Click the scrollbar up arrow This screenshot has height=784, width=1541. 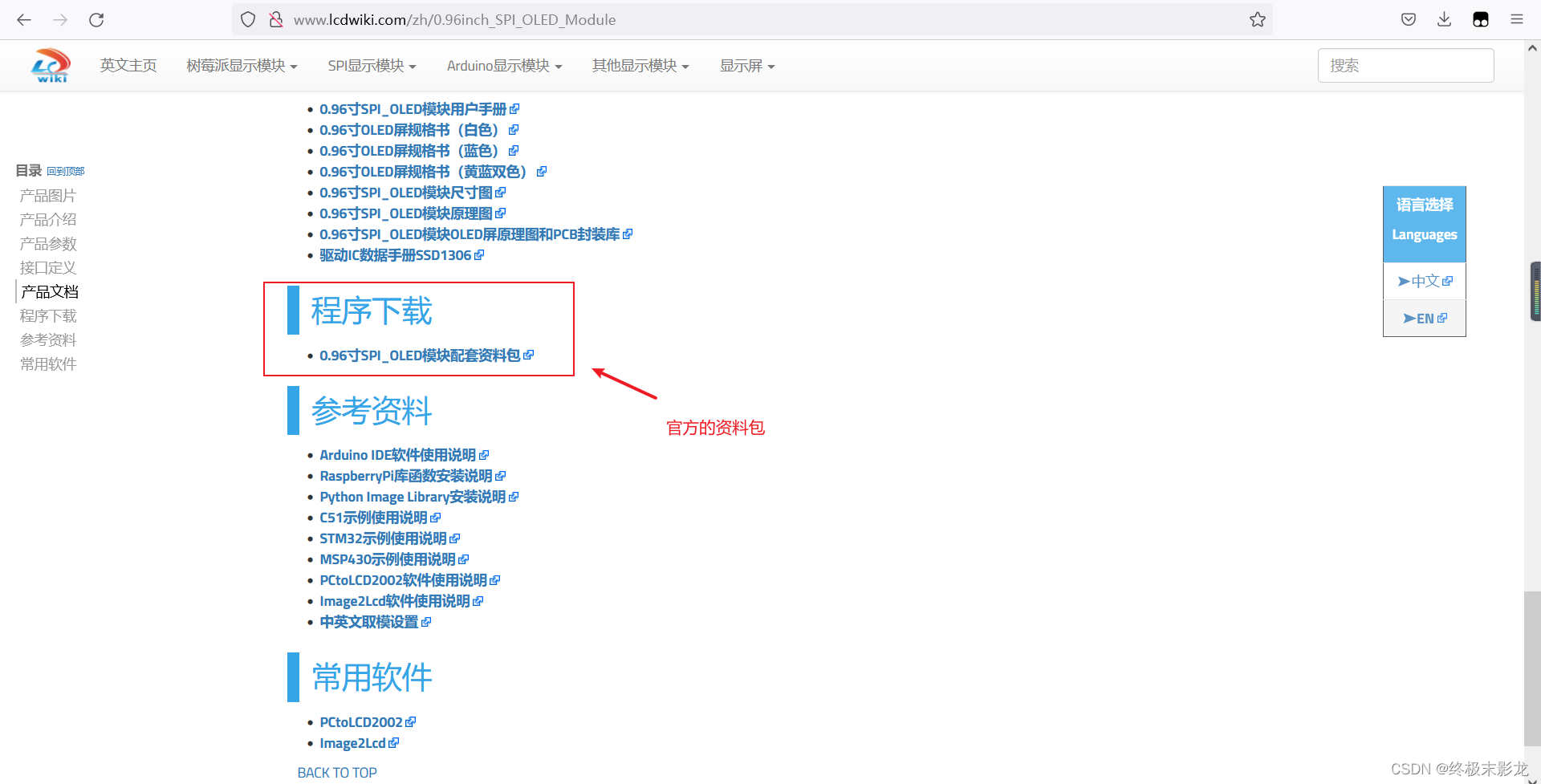click(x=1532, y=48)
